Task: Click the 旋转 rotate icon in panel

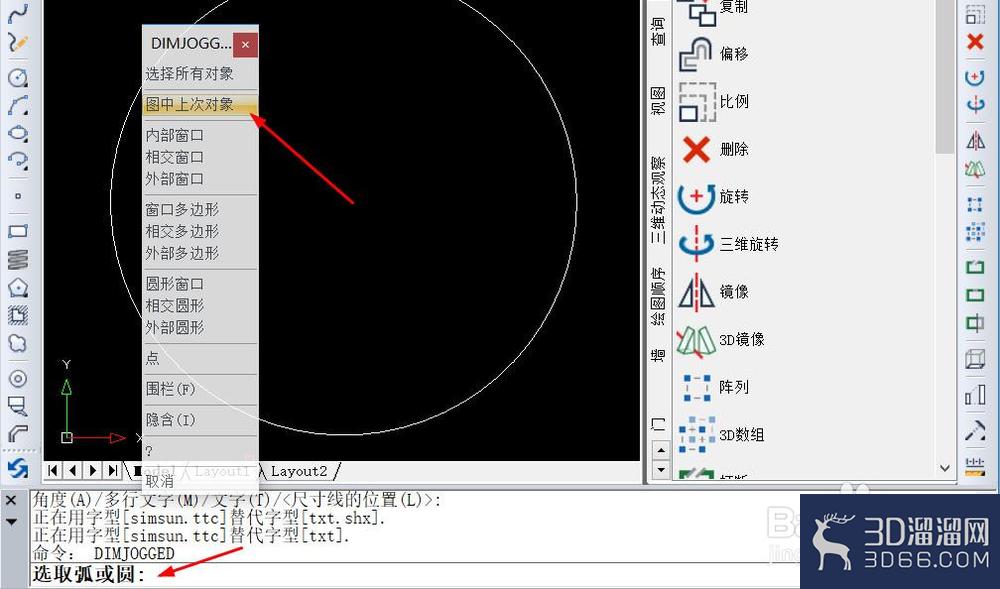Action: point(696,197)
